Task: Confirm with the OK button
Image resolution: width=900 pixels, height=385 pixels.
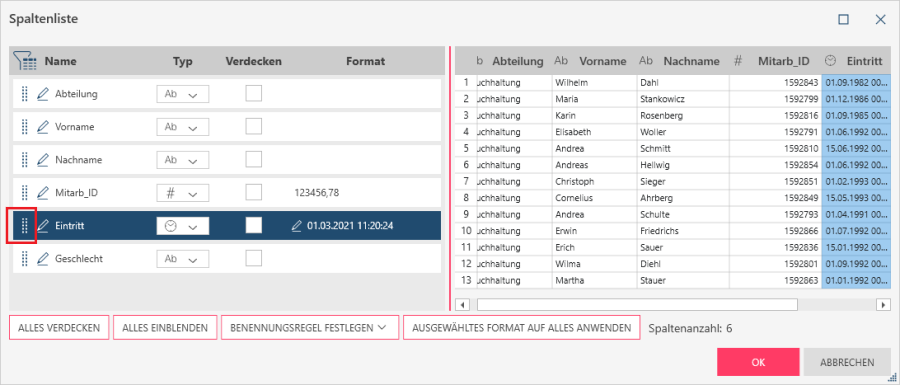Action: pyautogui.click(x=758, y=362)
